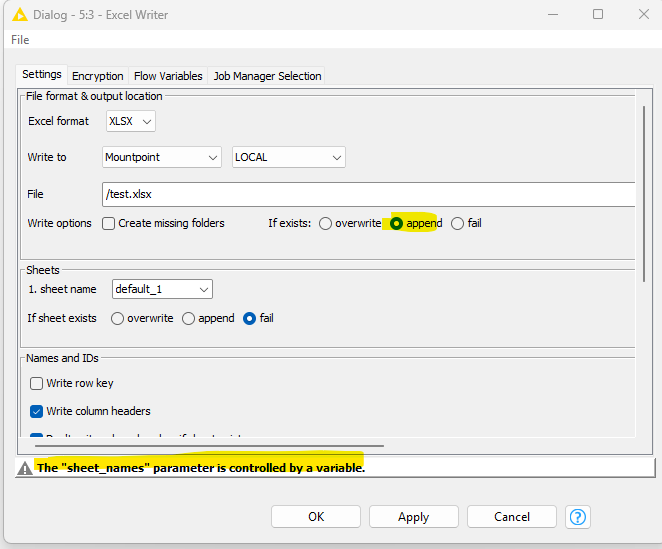Click the blue help question mark icon
Image resolution: width=662 pixels, height=549 pixels.
point(577,517)
